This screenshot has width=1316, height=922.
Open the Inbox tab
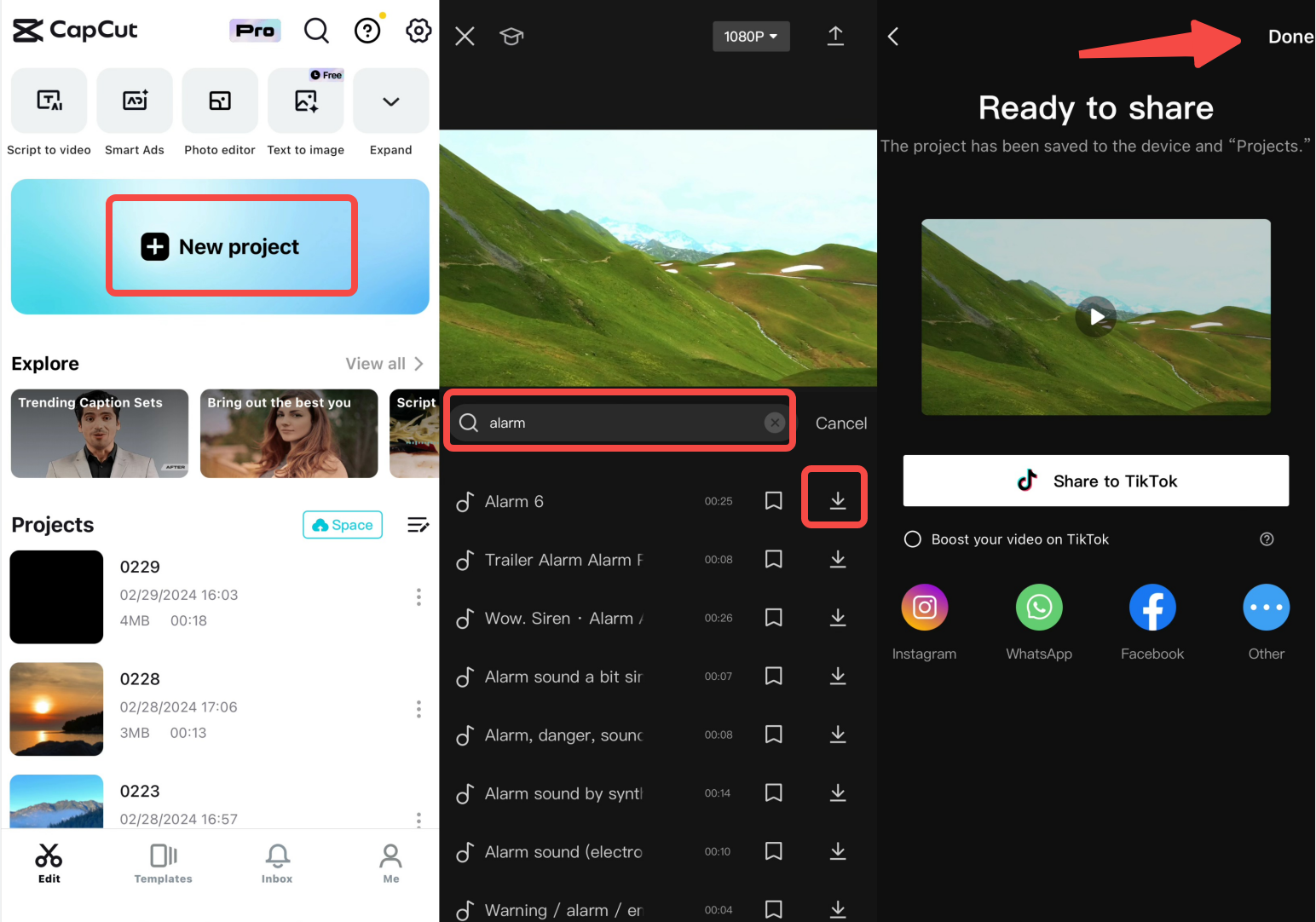pos(276,862)
